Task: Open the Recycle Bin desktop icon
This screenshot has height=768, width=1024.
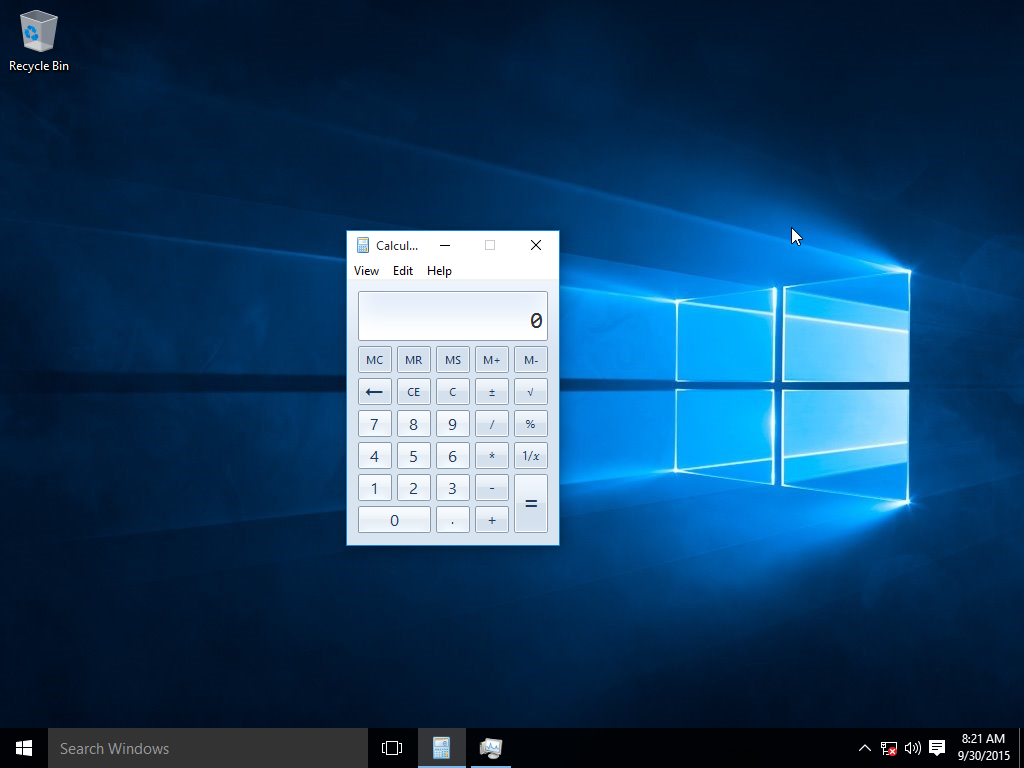Action: [38, 40]
